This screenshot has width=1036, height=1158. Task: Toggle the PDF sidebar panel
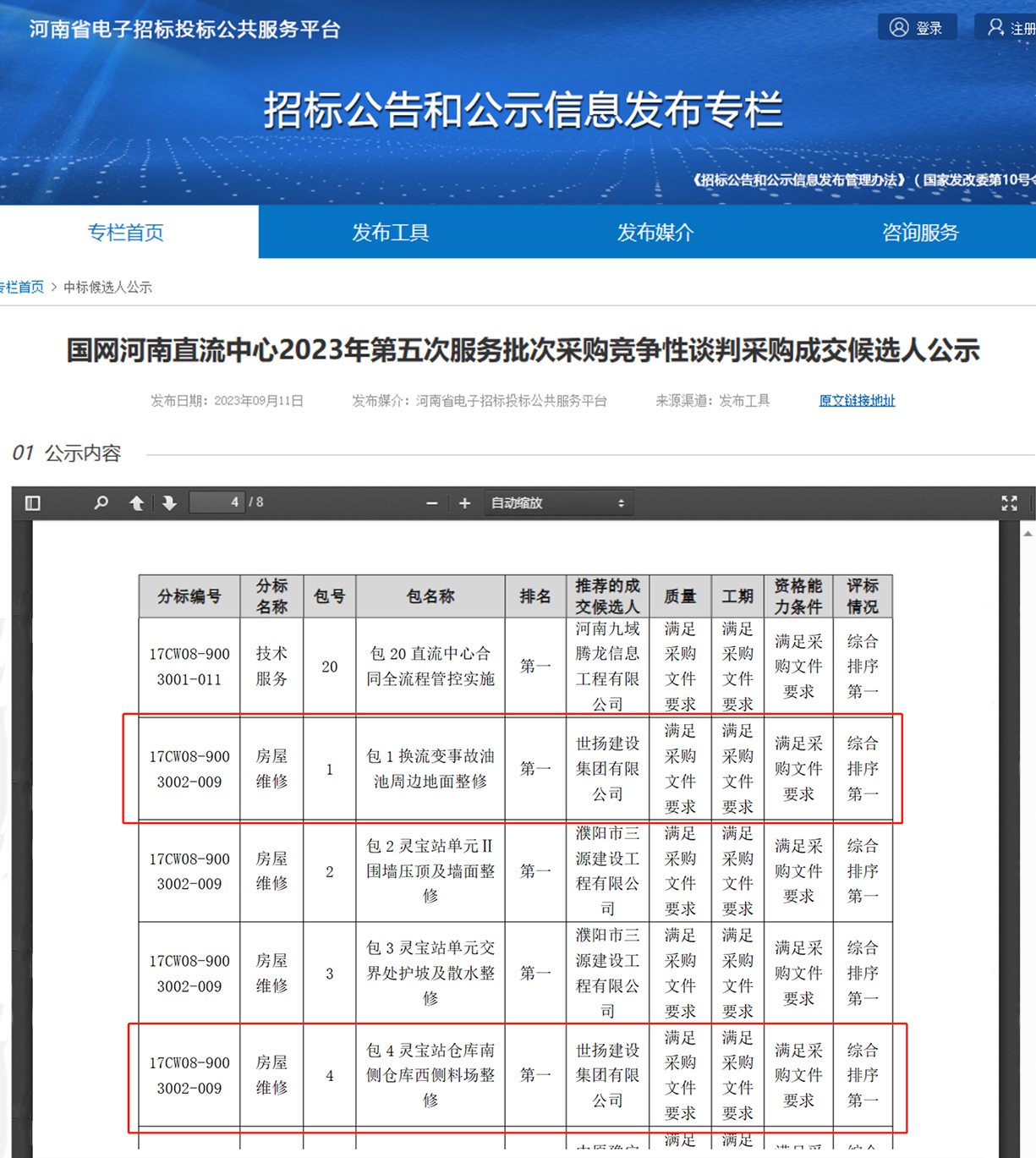(x=32, y=502)
